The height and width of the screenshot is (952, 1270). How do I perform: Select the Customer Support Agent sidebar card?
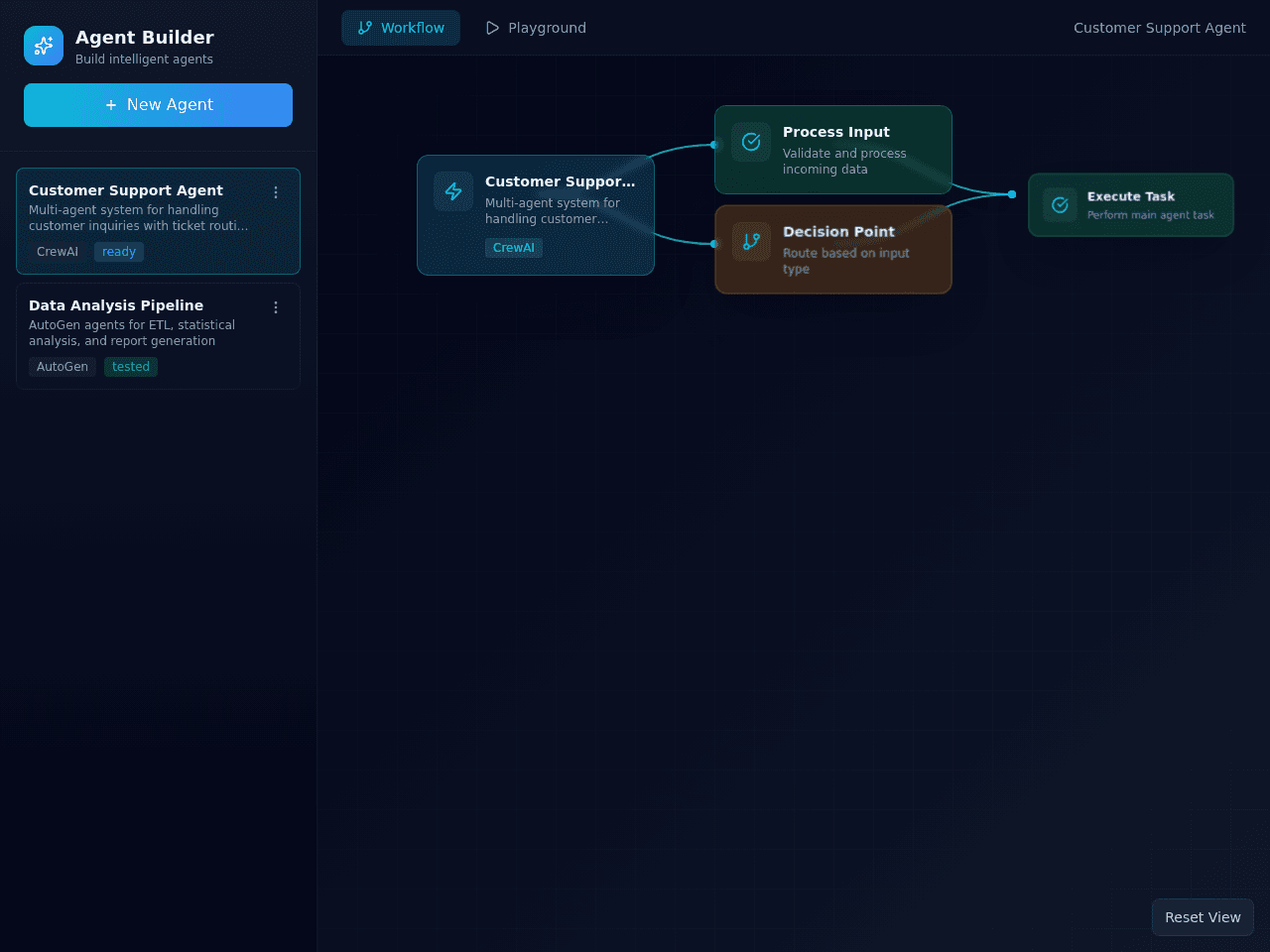coord(158,221)
